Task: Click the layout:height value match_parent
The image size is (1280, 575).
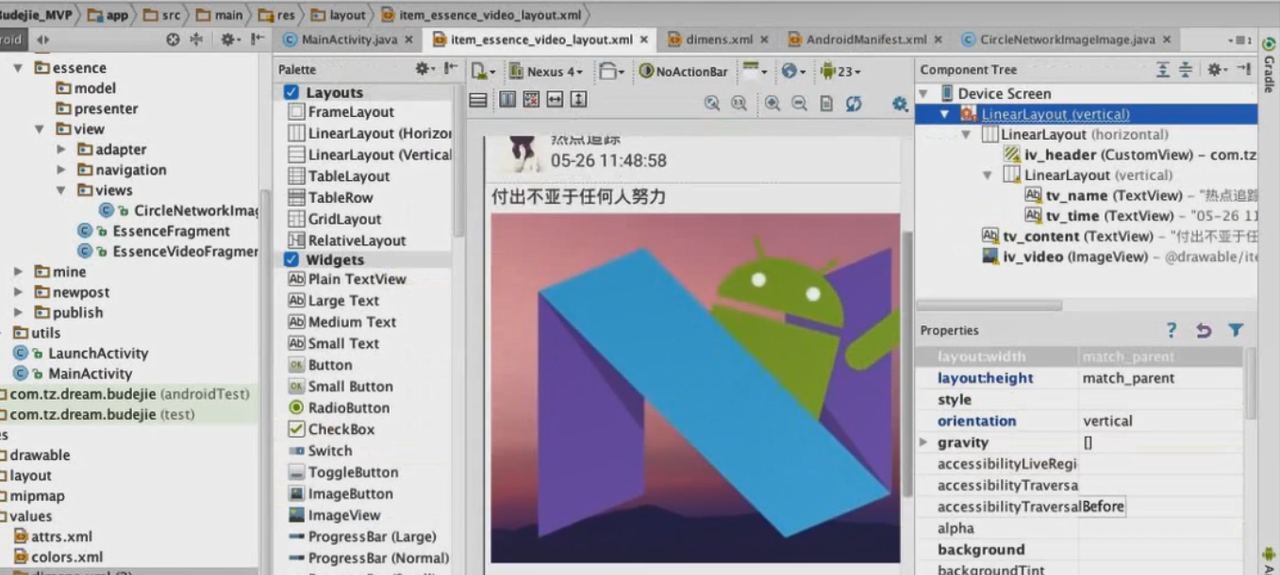Action: click(1128, 378)
